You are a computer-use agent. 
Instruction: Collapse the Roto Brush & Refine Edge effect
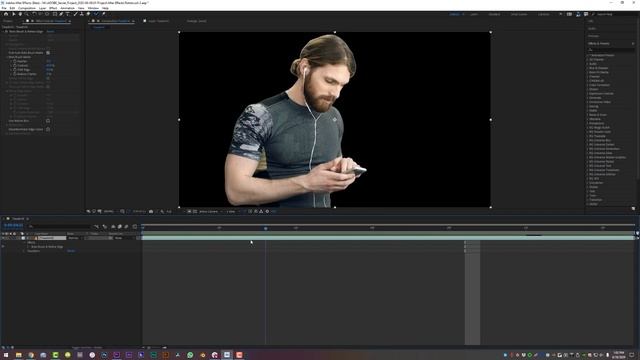point(2,31)
